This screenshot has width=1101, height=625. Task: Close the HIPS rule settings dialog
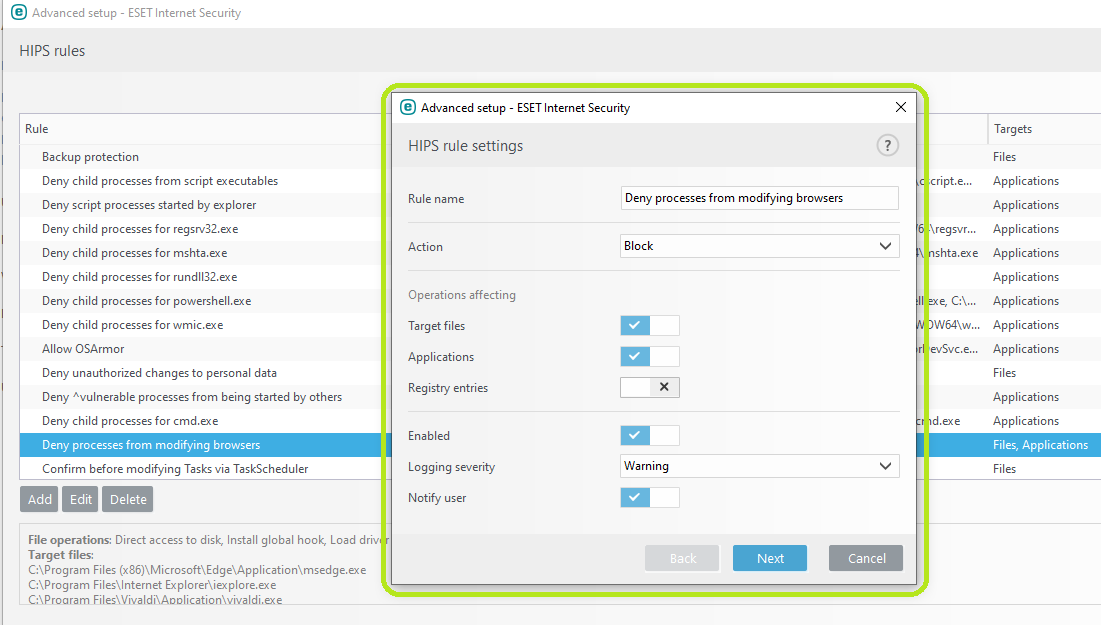(x=900, y=107)
